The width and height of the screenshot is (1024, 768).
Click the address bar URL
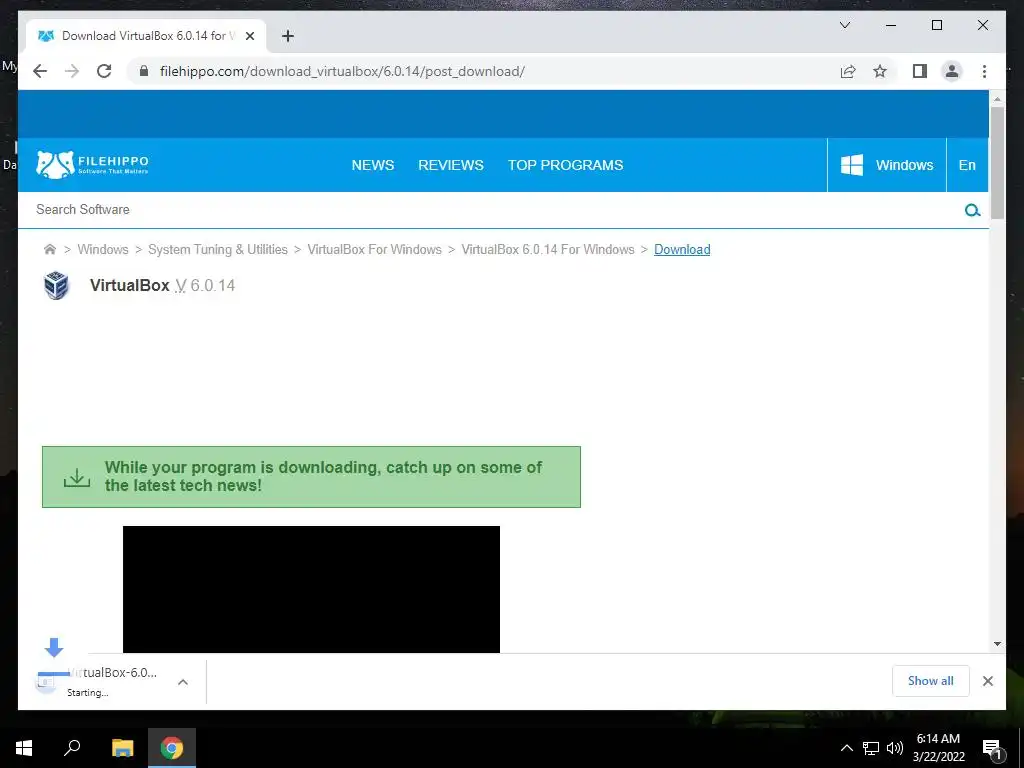[x=342, y=71]
